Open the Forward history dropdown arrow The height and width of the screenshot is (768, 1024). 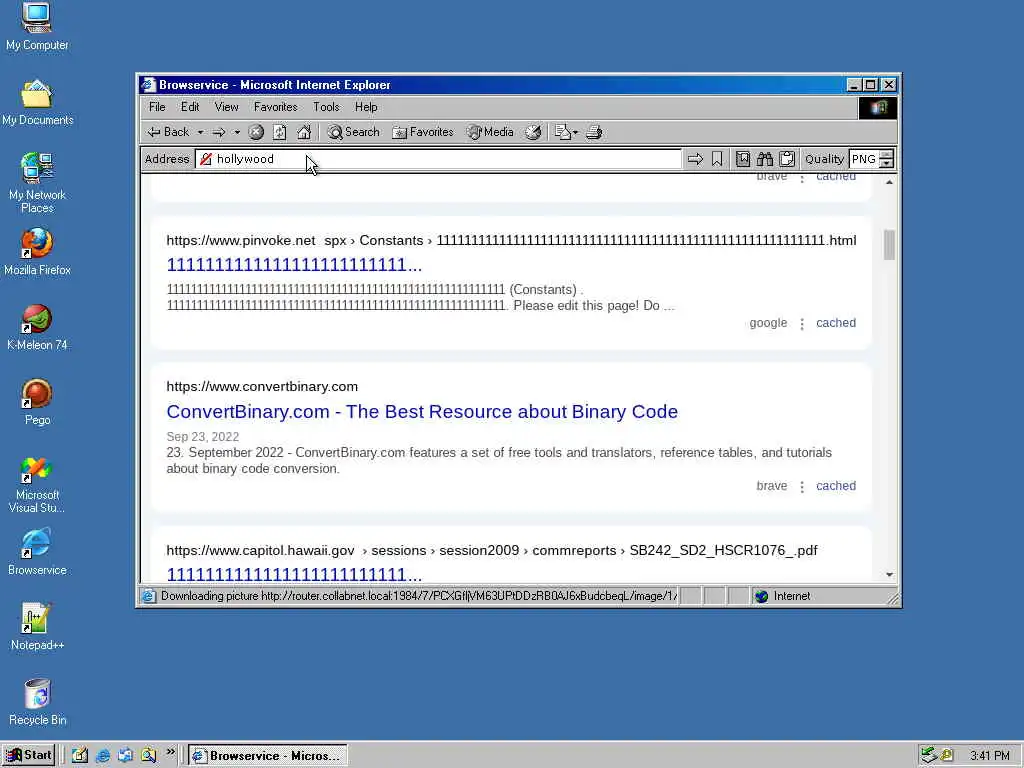[x=237, y=133]
